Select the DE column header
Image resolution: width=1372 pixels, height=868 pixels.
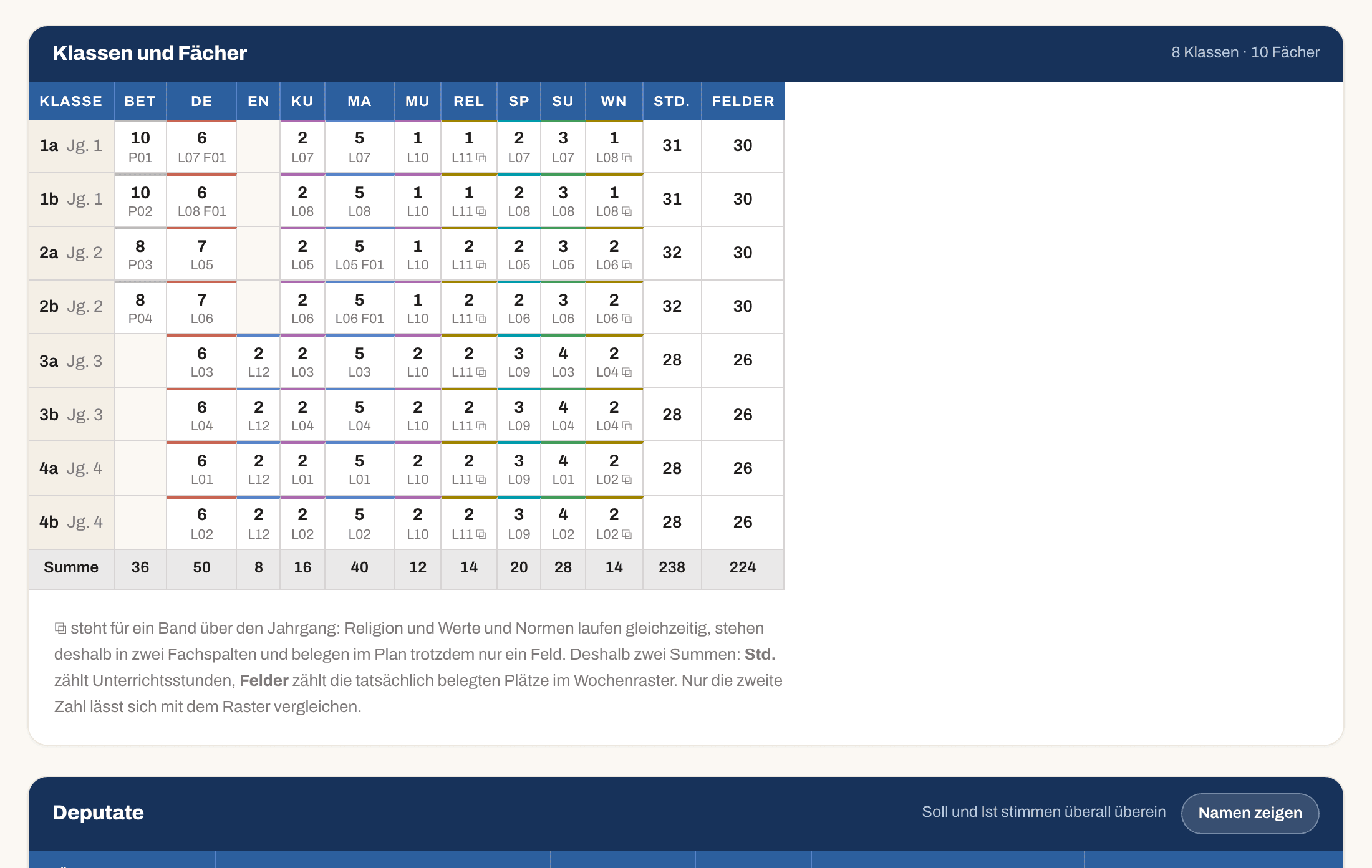pyautogui.click(x=201, y=101)
